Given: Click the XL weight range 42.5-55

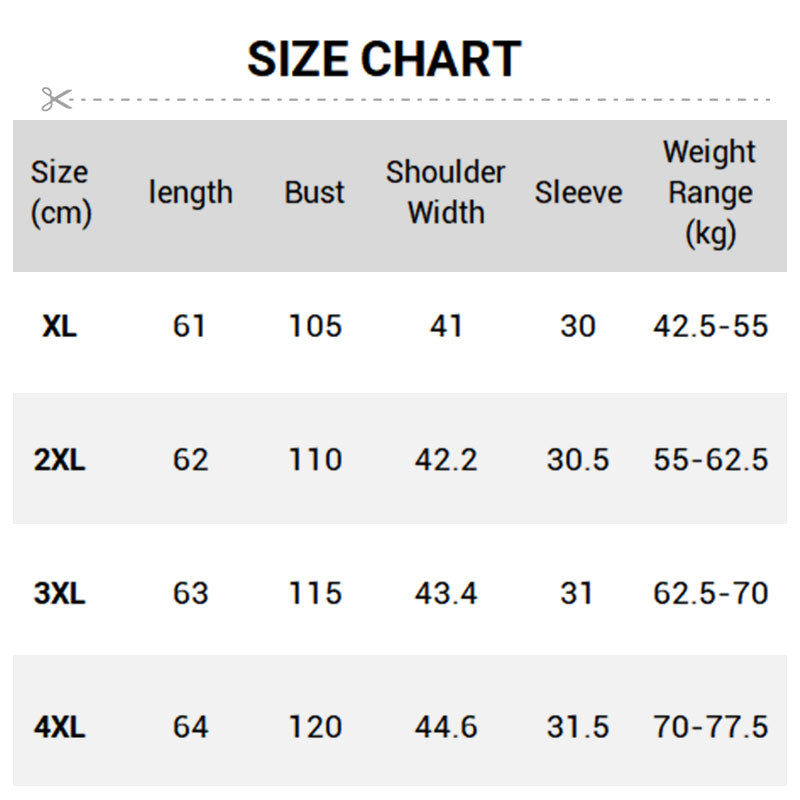Looking at the screenshot, I should point(710,326).
